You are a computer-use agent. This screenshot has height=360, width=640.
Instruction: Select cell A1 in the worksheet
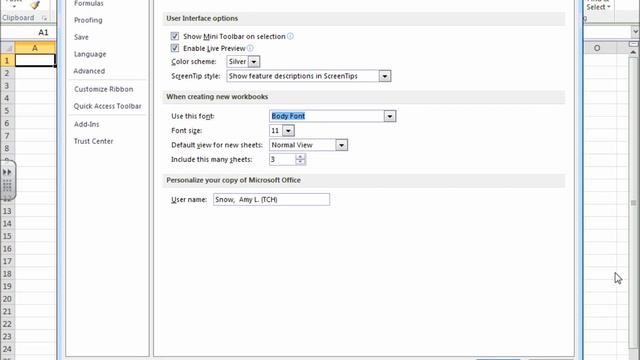35,61
